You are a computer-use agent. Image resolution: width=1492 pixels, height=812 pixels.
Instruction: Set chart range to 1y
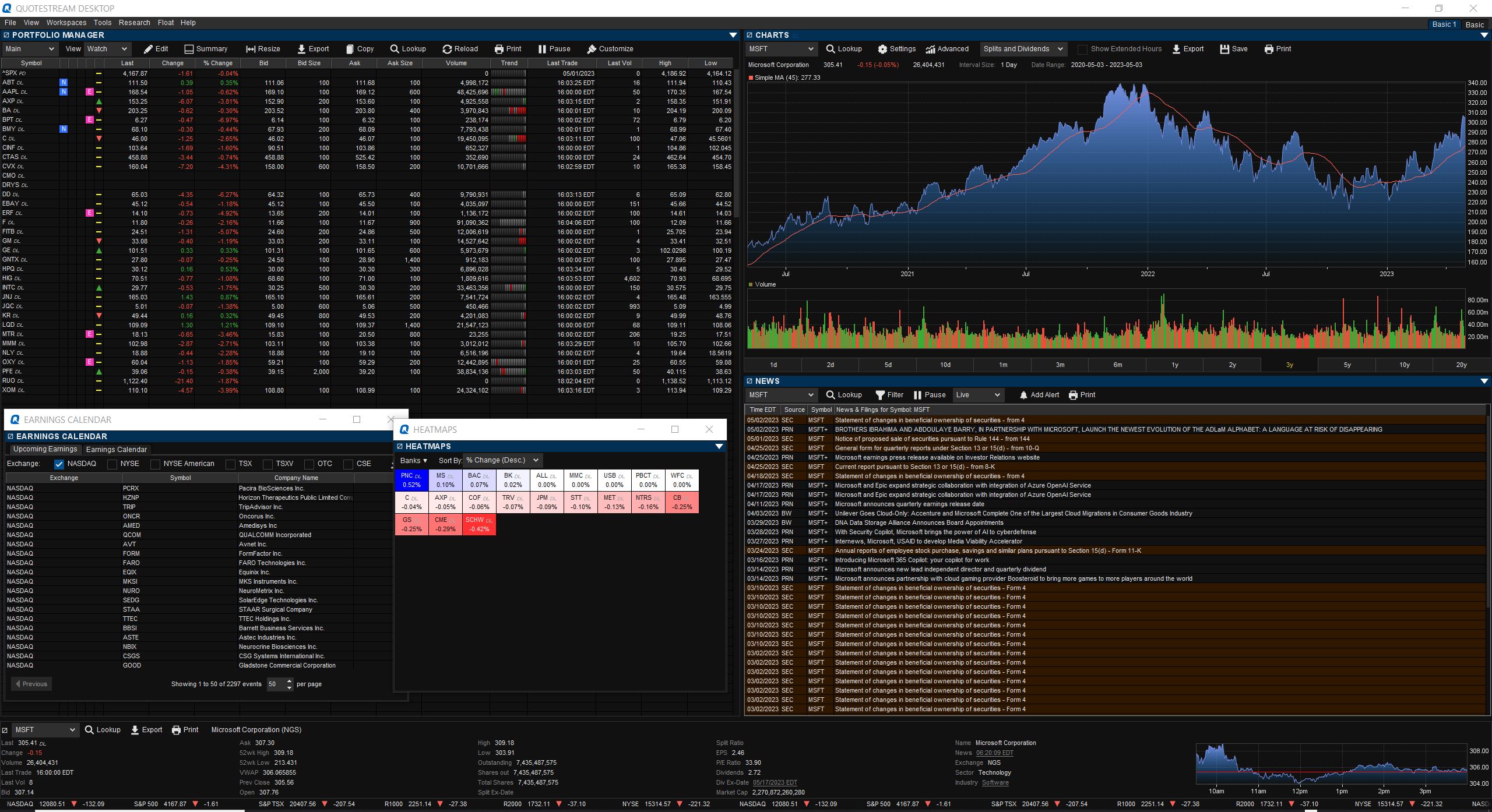(x=1175, y=365)
